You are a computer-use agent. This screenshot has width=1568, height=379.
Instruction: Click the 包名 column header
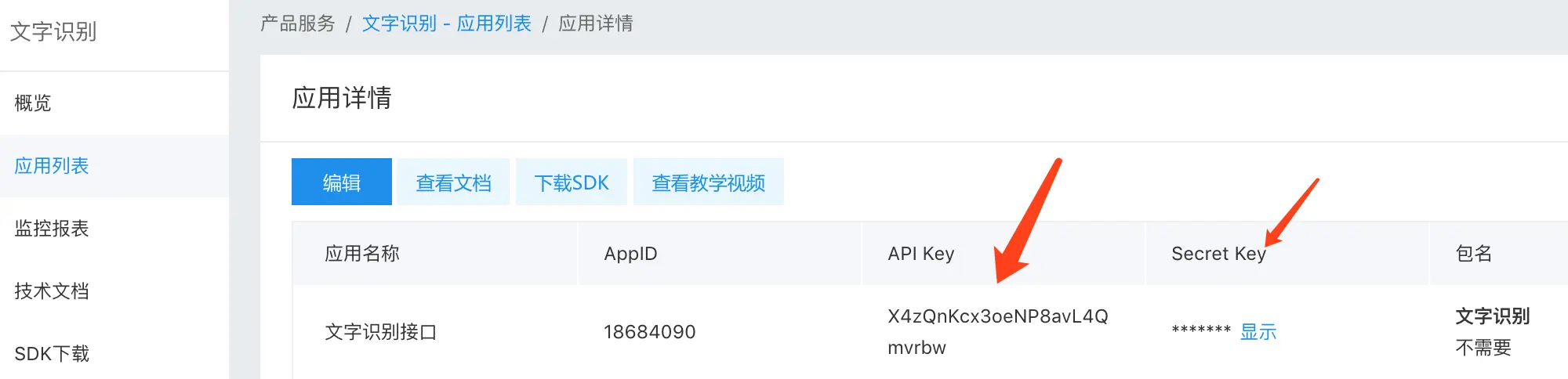1473,254
